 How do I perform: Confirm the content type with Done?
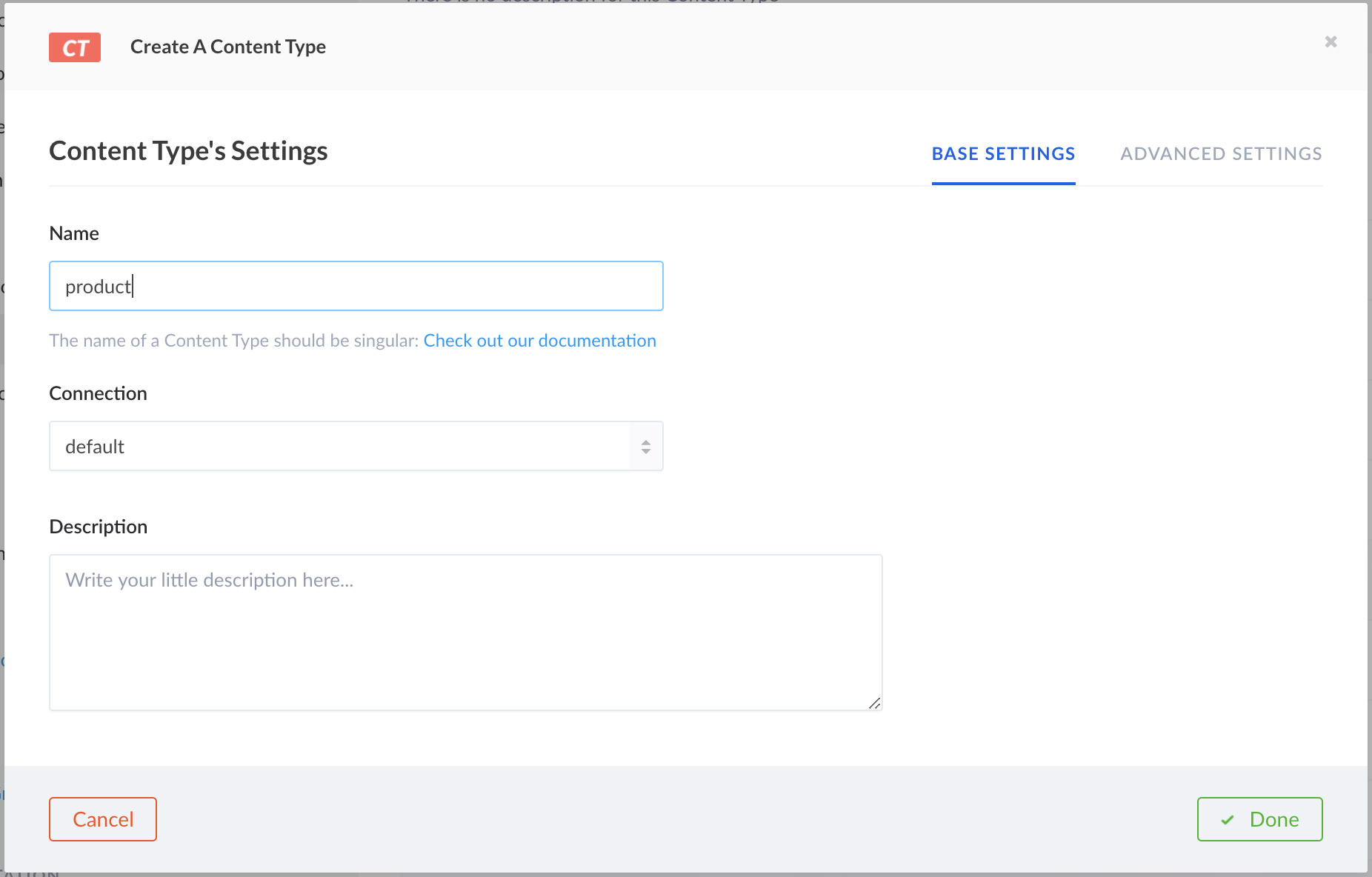[1259, 819]
